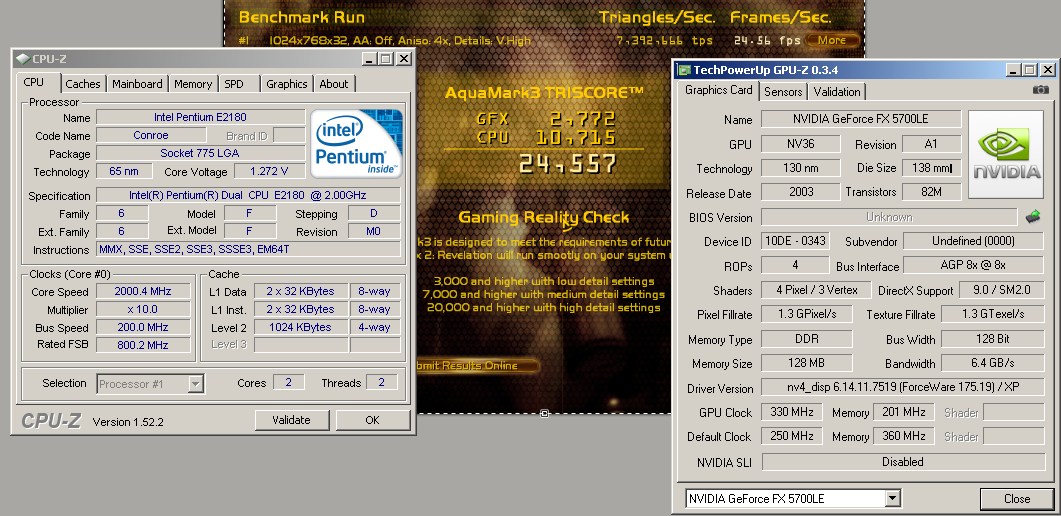Click the BIOS save chip icon in GPU-Z

point(1033,217)
